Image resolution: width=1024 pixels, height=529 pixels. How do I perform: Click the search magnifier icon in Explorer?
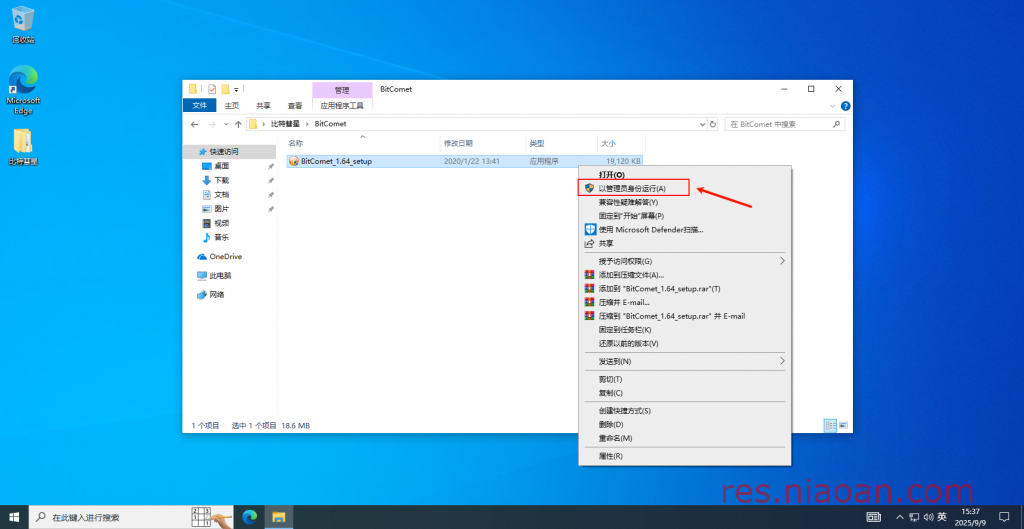point(837,124)
